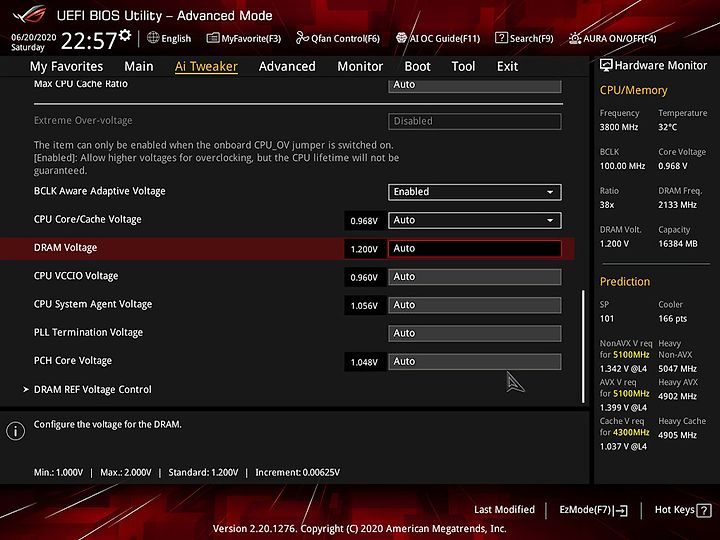Open BCLK Aware Adaptive Voltage dropdown
The height and width of the screenshot is (540, 720).
[x=474, y=192]
